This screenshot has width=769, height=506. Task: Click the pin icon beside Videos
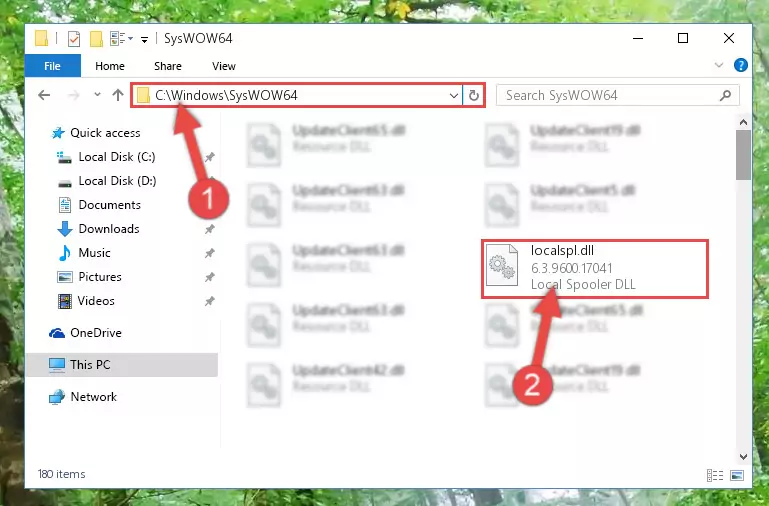(209, 301)
